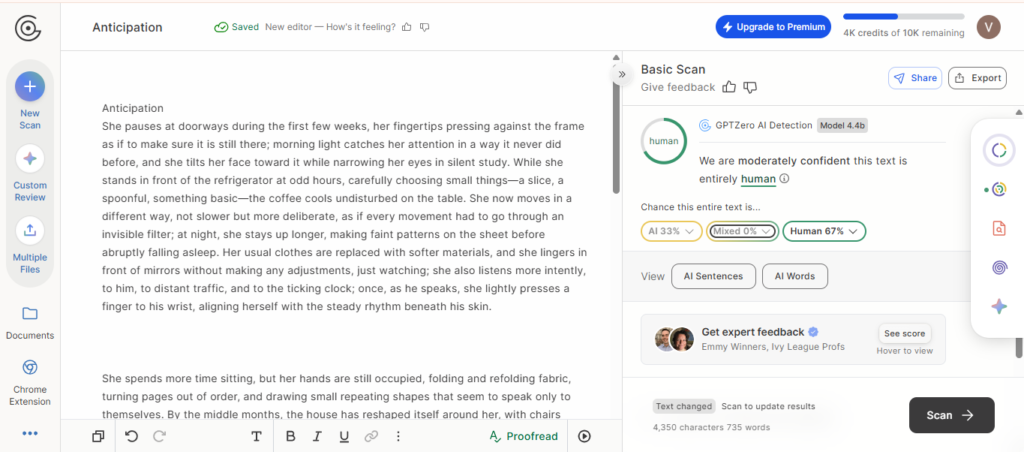Image resolution: width=1024 pixels, height=452 pixels.
Task: Click the Saved status indicator
Action: point(236,27)
